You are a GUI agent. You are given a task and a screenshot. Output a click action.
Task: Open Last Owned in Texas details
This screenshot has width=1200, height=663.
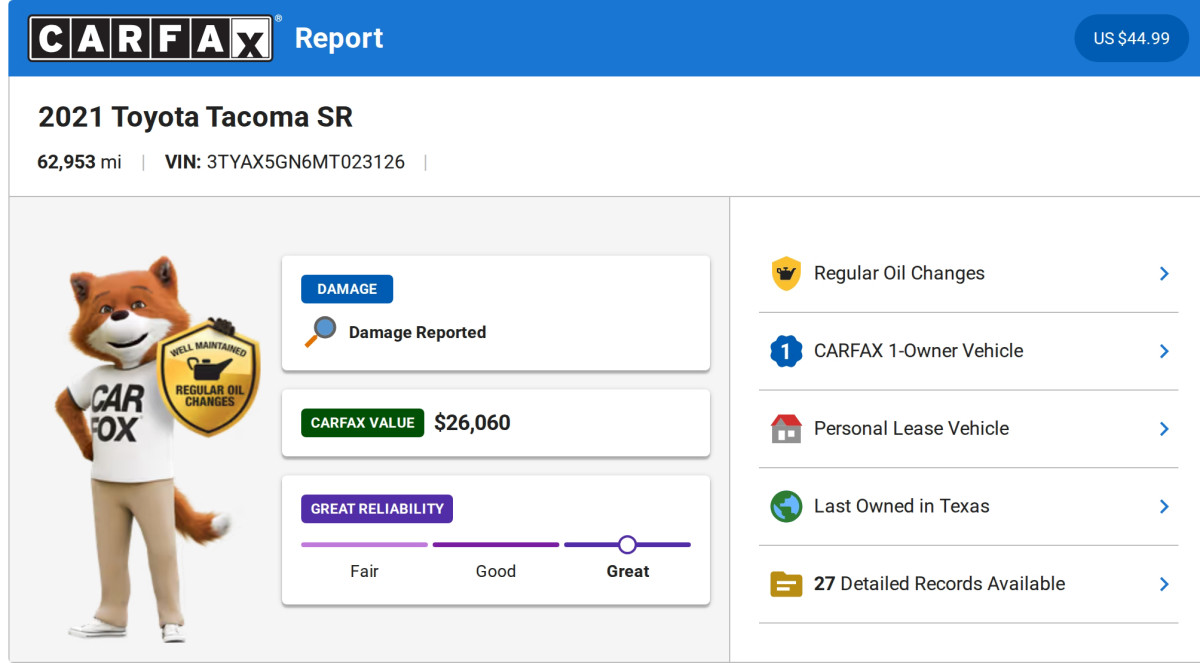coord(901,506)
